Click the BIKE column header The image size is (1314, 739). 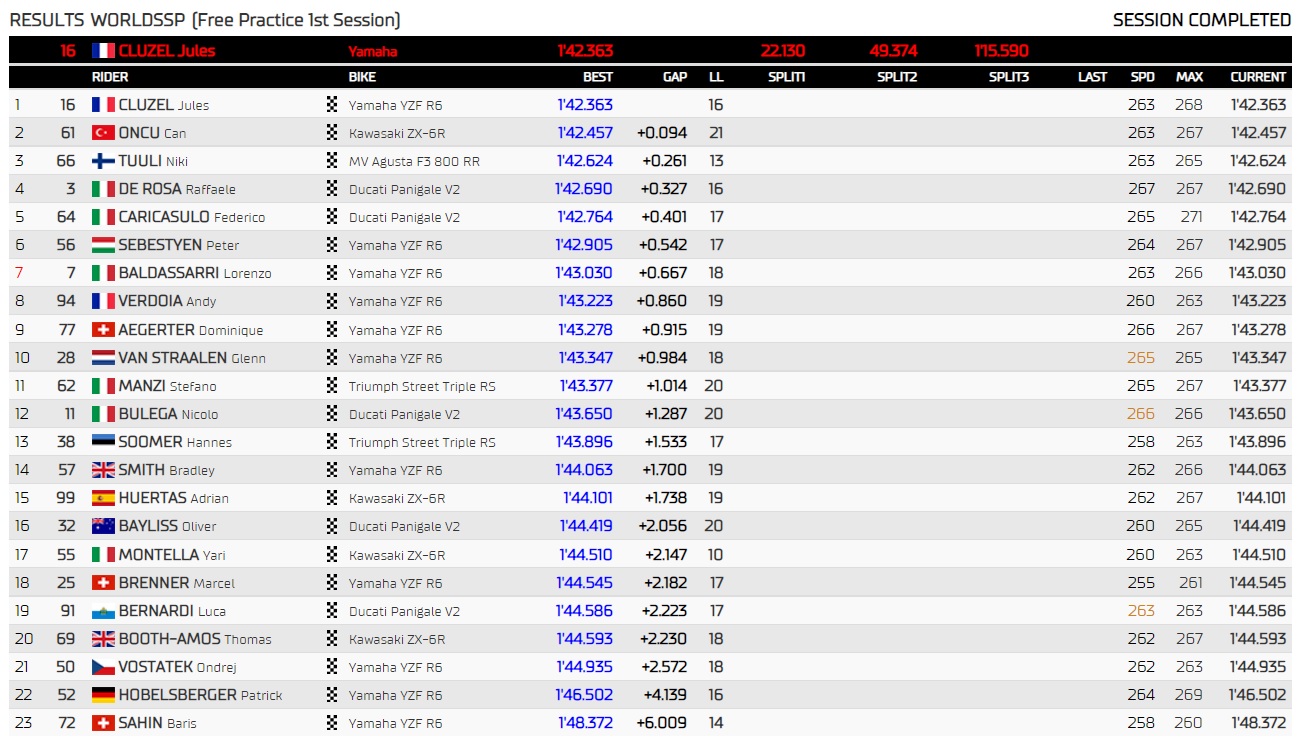(x=362, y=77)
